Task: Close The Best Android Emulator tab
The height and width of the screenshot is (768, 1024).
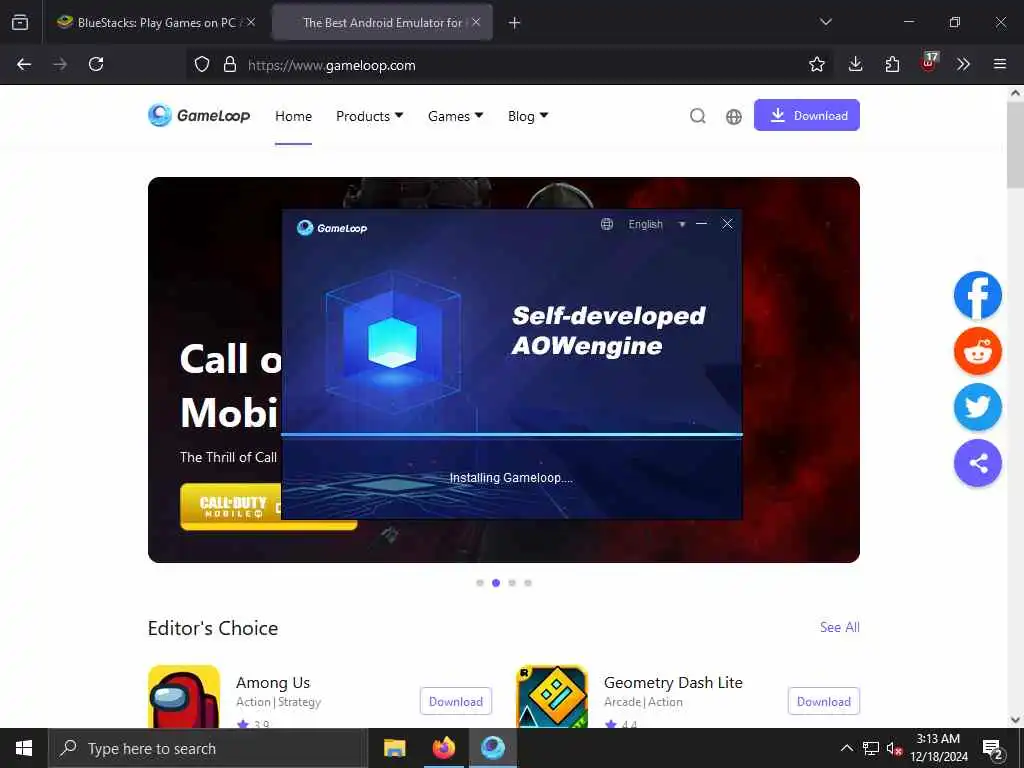Action: point(476,22)
